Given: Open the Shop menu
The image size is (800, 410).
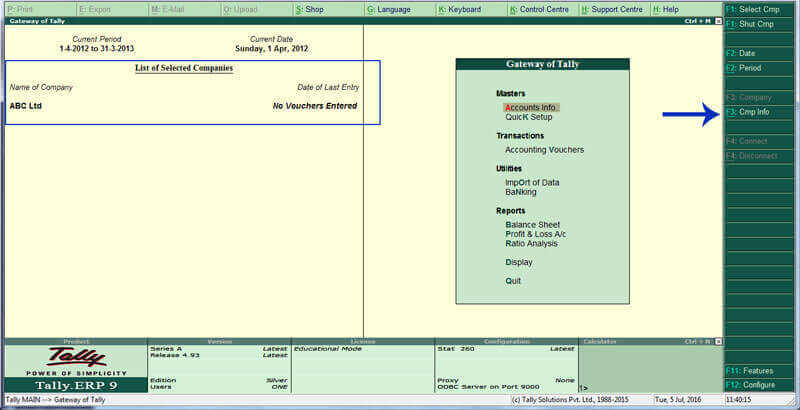Looking at the screenshot, I should click(x=329, y=9).
